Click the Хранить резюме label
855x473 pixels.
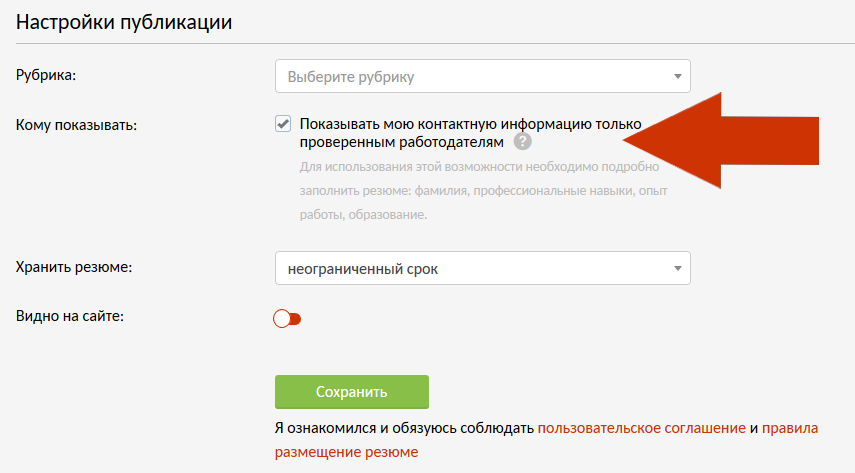point(74,267)
